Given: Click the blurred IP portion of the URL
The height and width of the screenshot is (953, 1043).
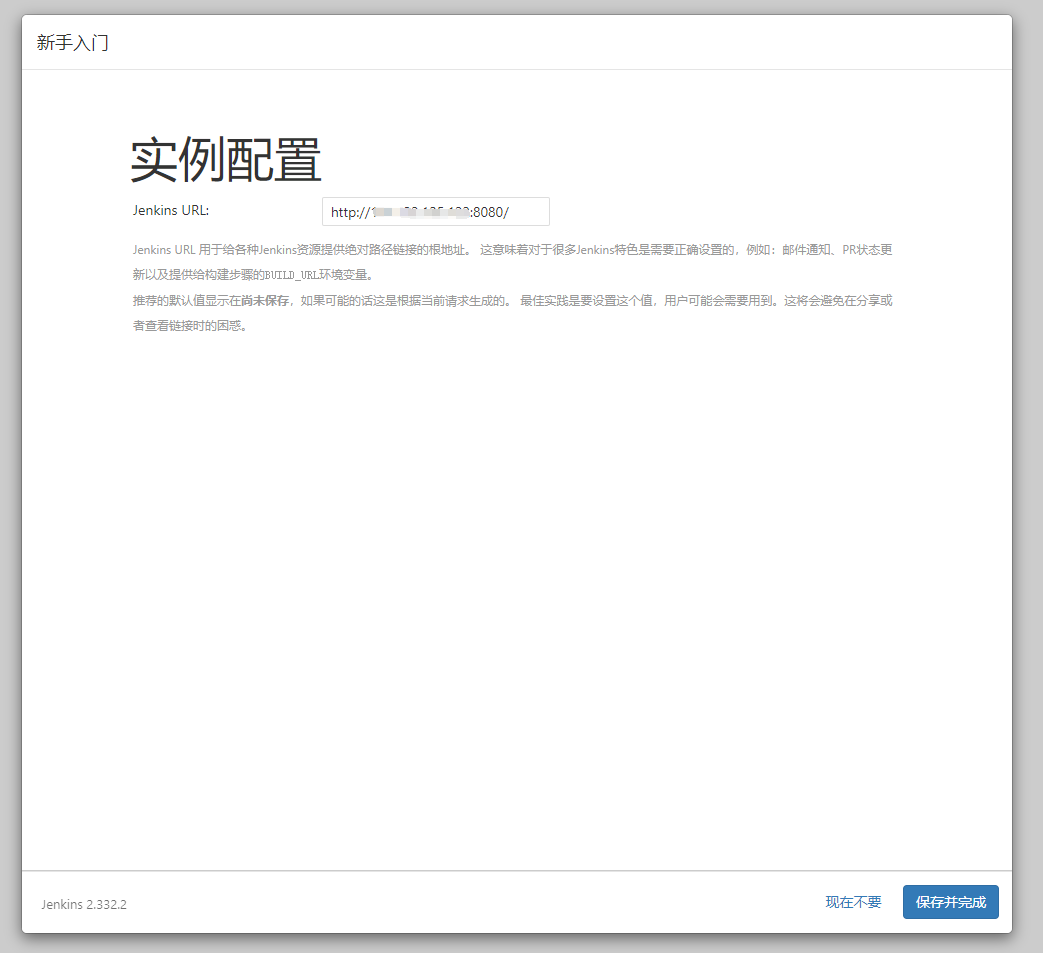Looking at the screenshot, I should point(420,212).
